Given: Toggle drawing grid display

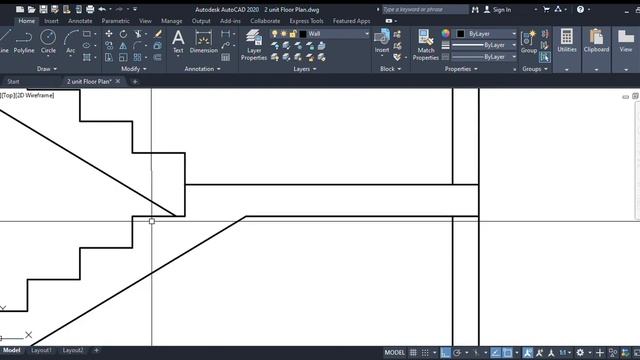Looking at the screenshot, I should [x=413, y=353].
